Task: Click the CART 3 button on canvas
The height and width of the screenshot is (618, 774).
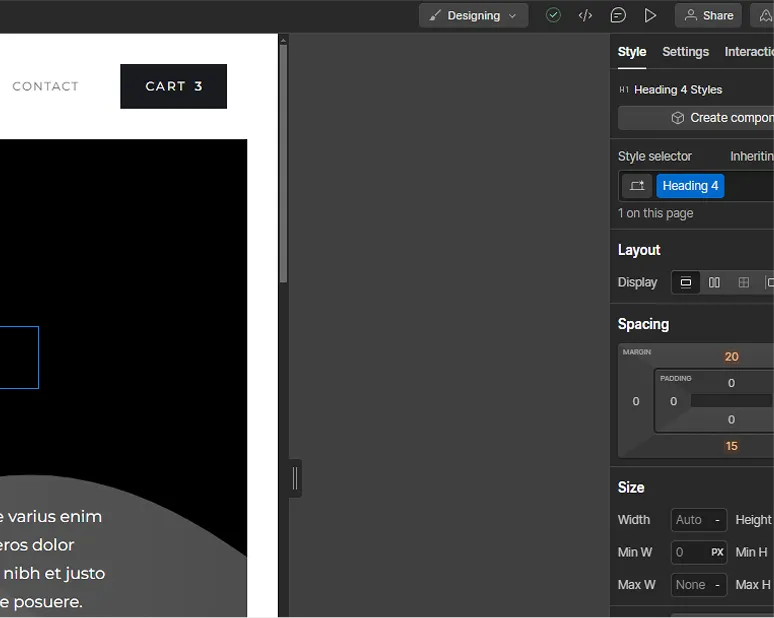Action: tap(174, 86)
